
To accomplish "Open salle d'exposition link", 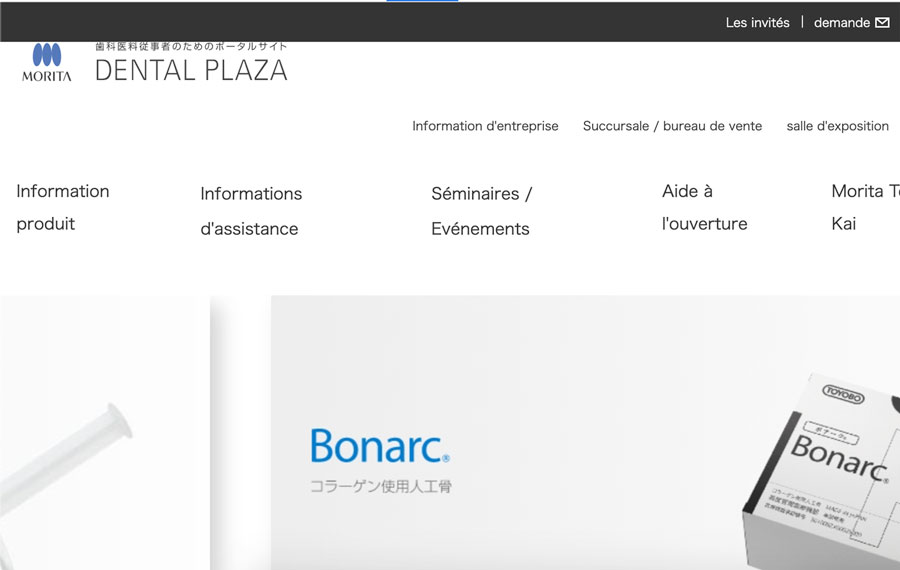I will [x=837, y=126].
